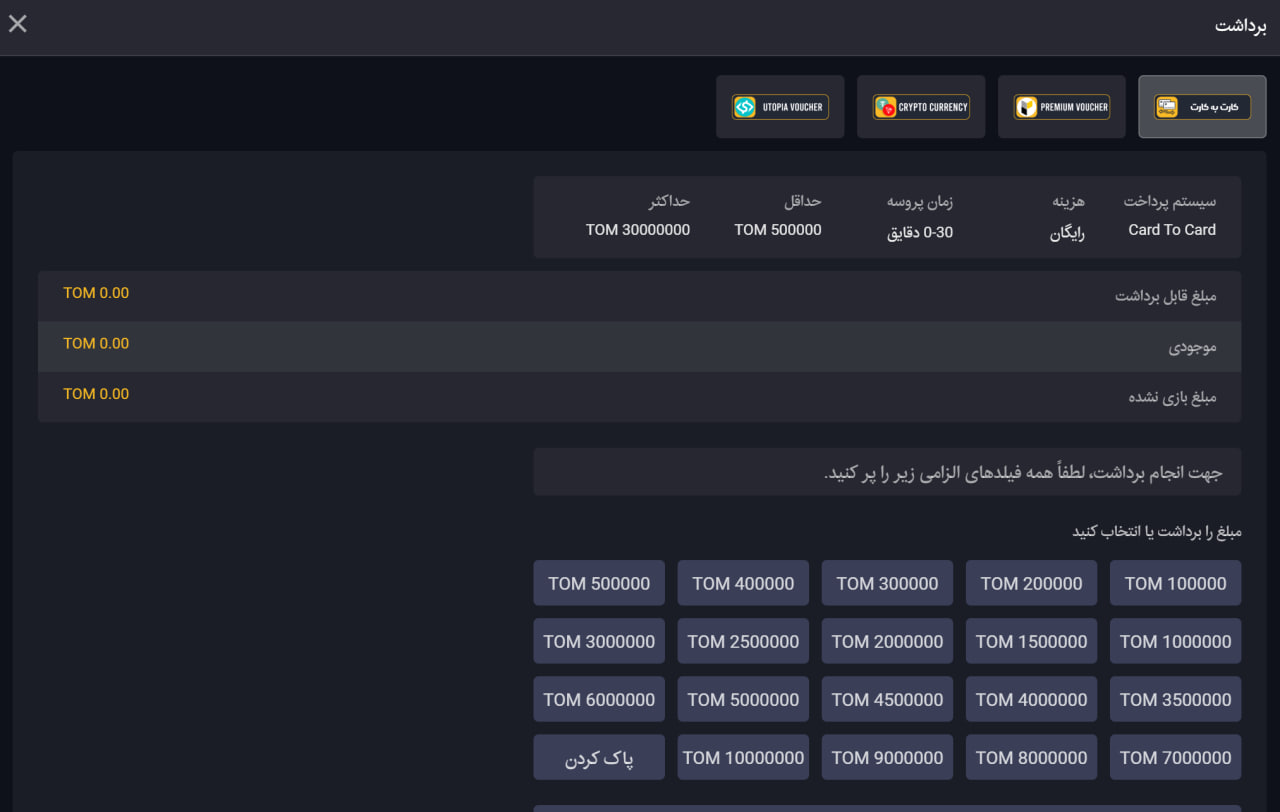Click the موجودی balance row
Image resolution: width=1280 pixels, height=812 pixels.
coord(639,346)
